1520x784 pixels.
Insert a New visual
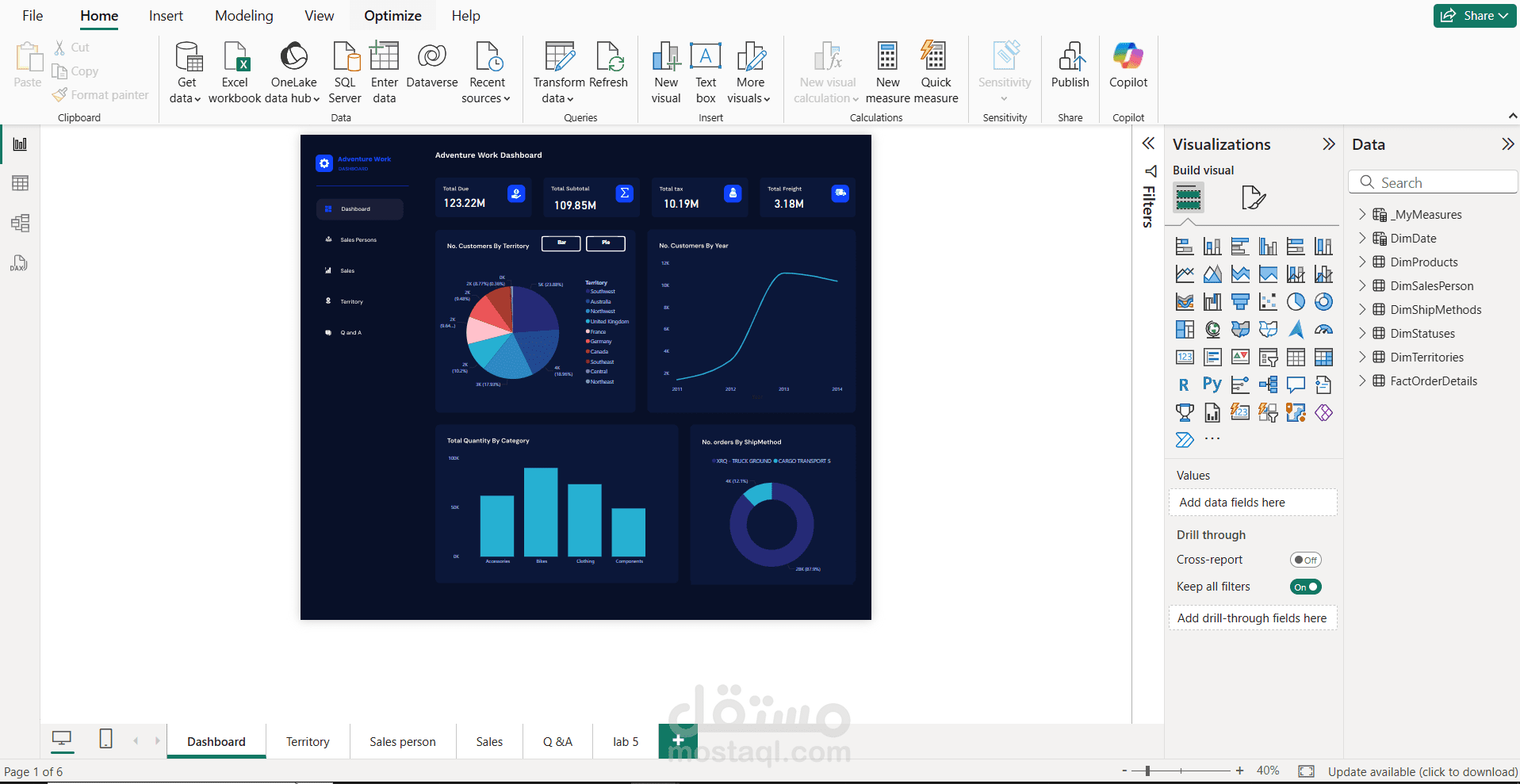click(666, 73)
